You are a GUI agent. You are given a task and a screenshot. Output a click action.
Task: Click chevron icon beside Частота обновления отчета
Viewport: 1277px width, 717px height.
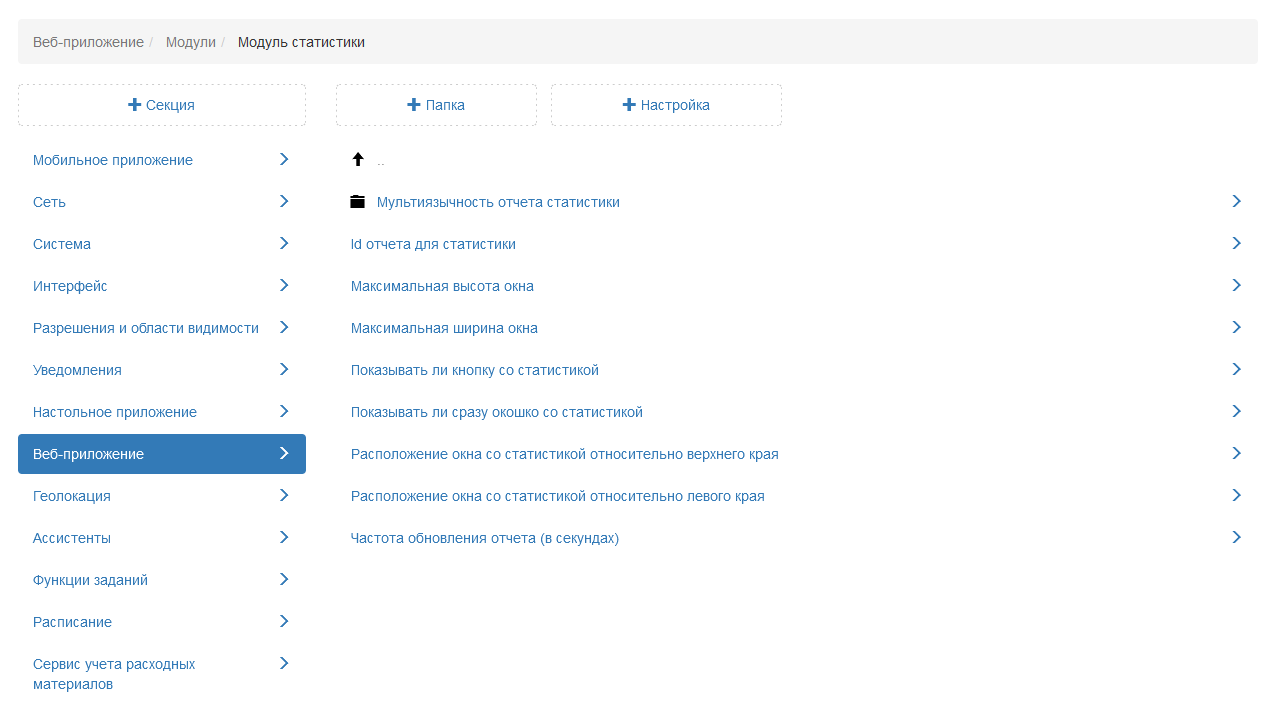(x=1237, y=538)
